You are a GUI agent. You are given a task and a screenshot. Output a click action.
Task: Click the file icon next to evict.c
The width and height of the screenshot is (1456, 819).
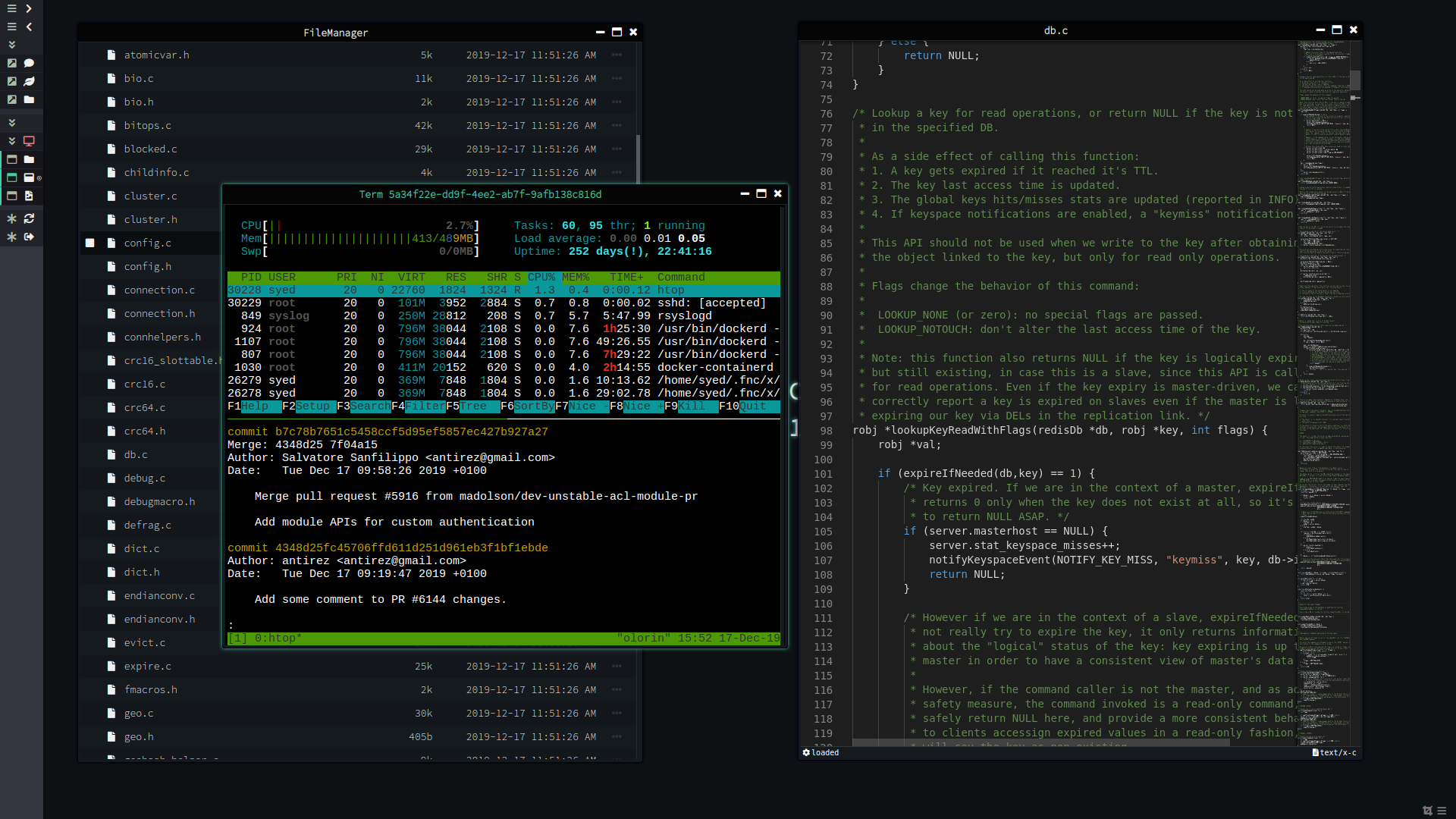pos(111,642)
